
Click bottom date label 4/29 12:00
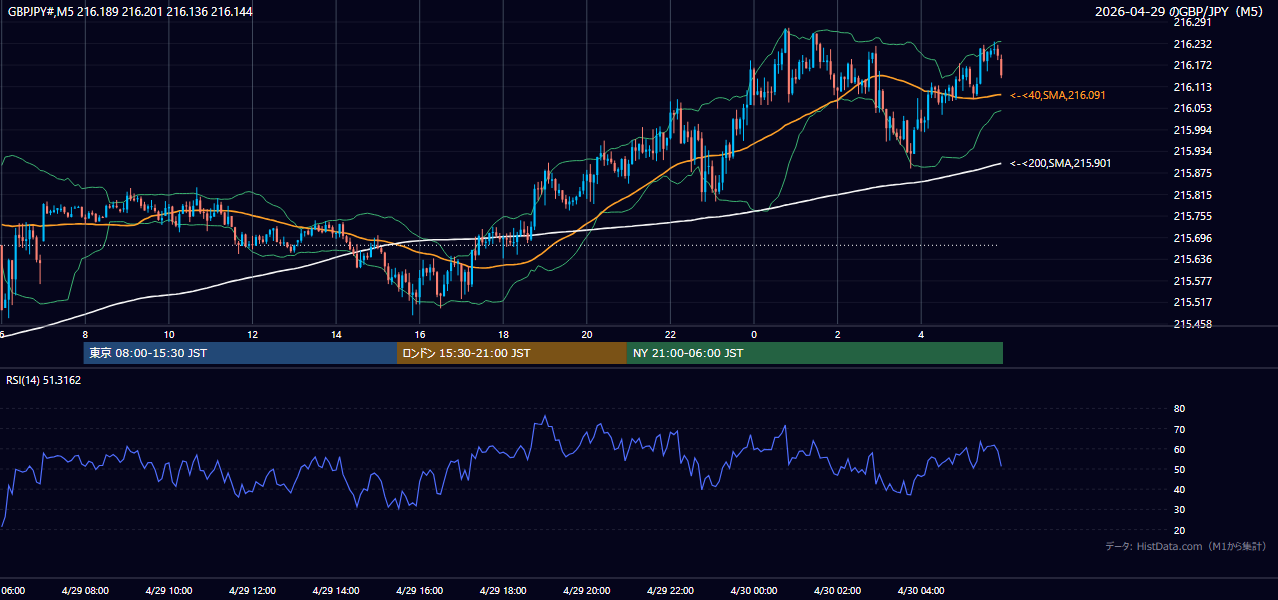[x=252, y=591]
